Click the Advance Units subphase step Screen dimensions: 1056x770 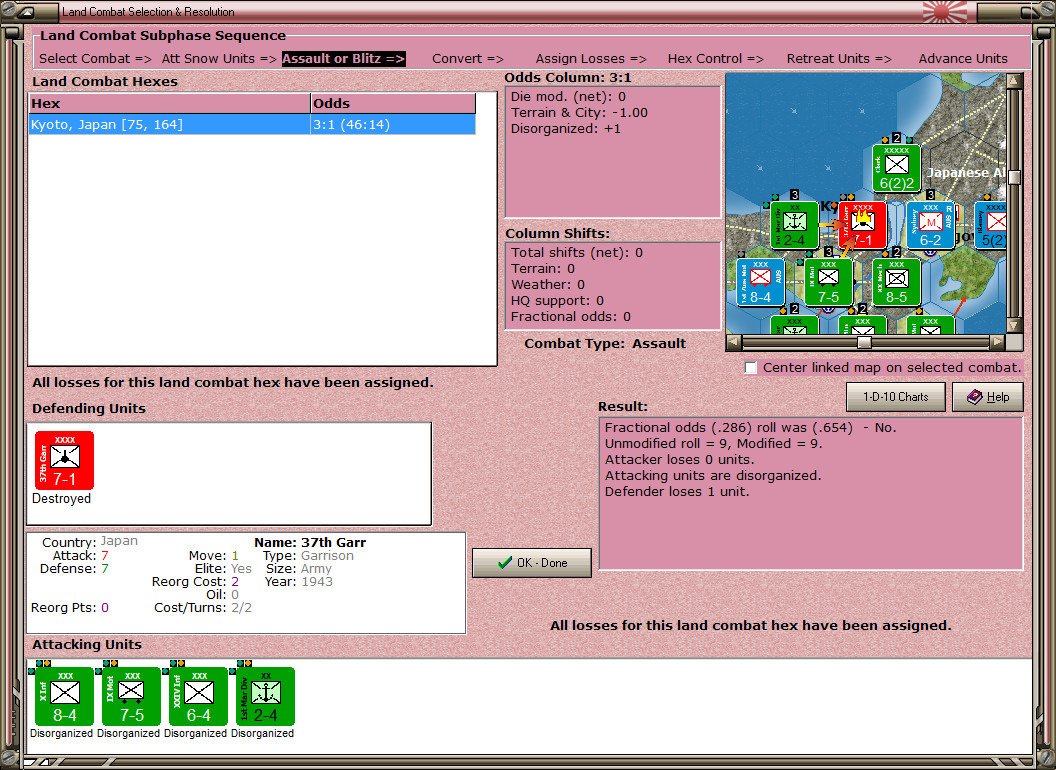(963, 59)
